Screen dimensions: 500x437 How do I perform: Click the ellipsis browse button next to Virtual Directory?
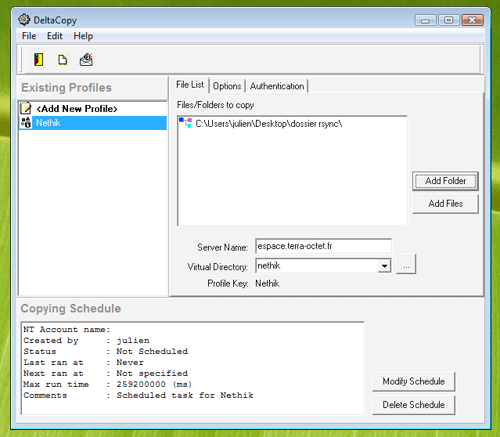[x=406, y=264]
